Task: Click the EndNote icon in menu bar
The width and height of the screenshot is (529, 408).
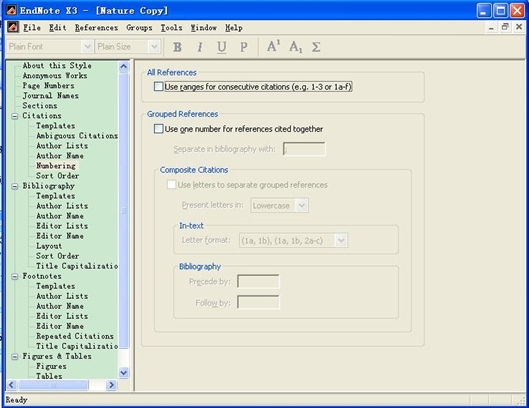Action: tap(13, 27)
